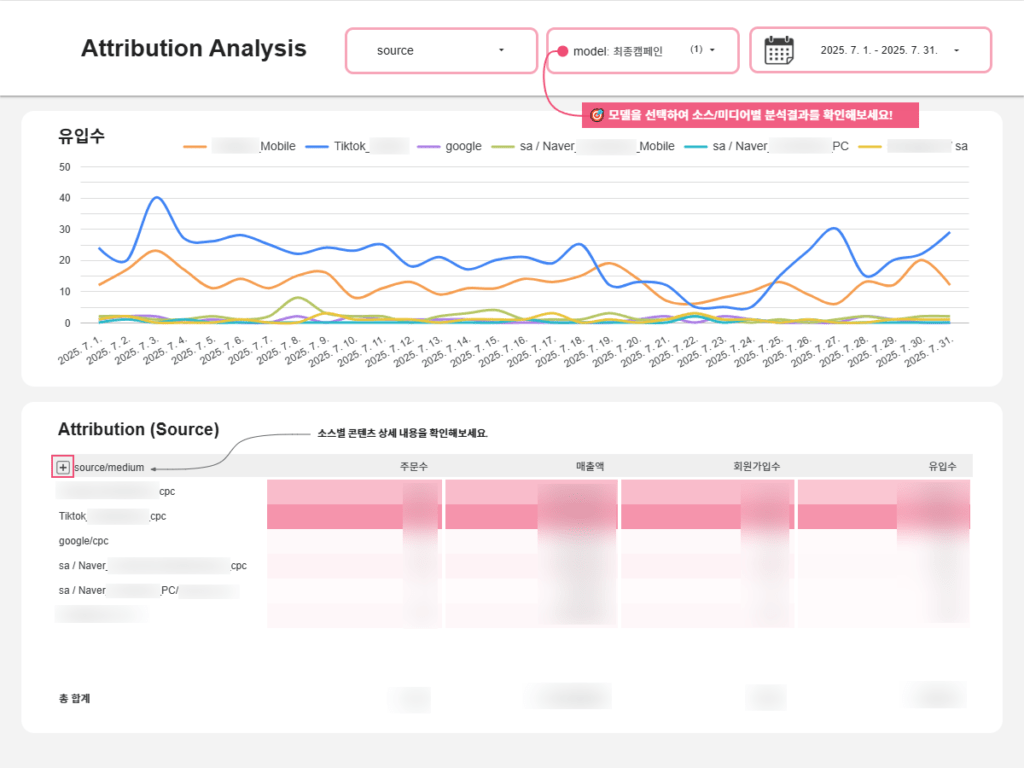Click the pink dot beside the model selector
This screenshot has height=768, width=1024.
point(563,51)
